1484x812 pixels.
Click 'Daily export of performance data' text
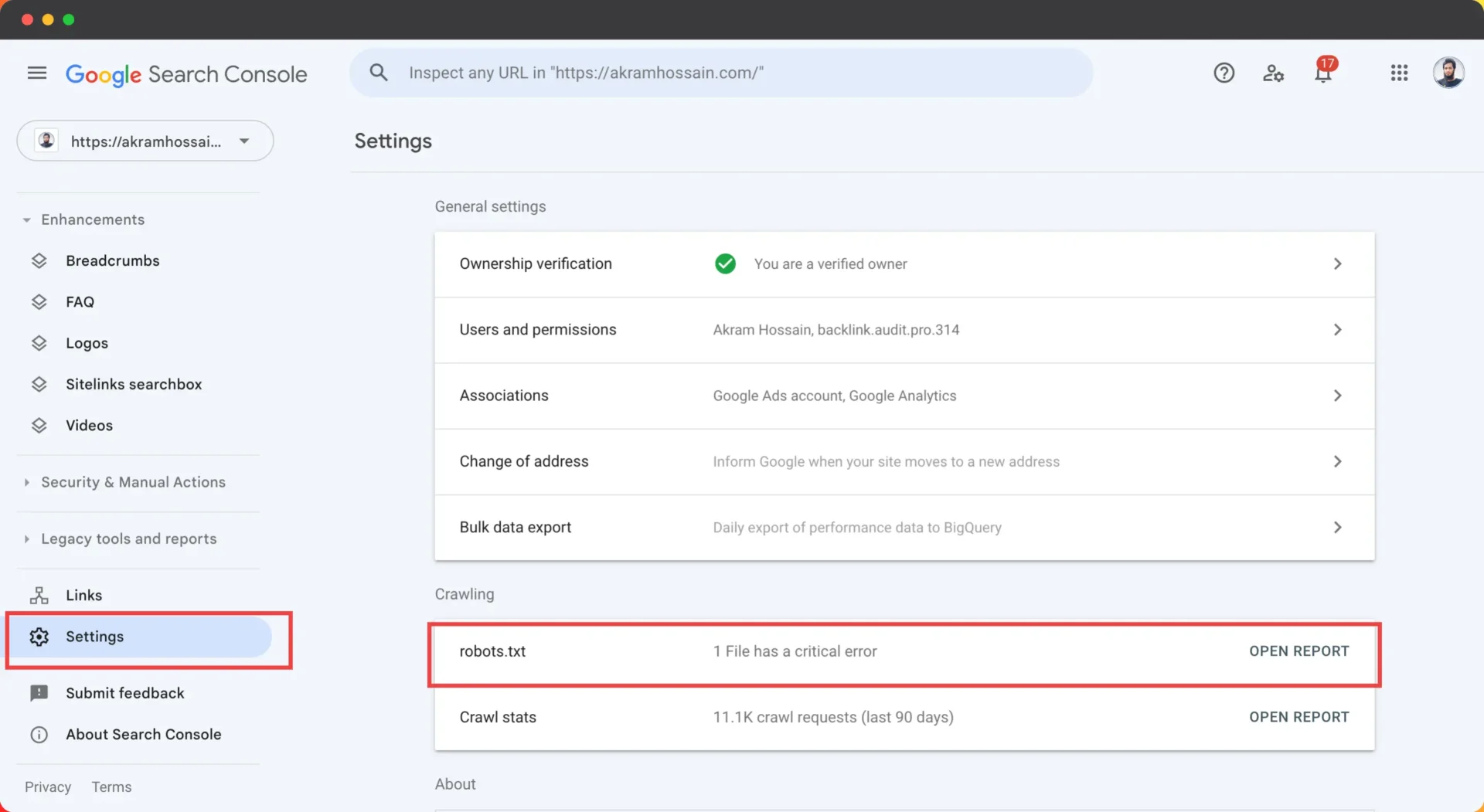857,528
